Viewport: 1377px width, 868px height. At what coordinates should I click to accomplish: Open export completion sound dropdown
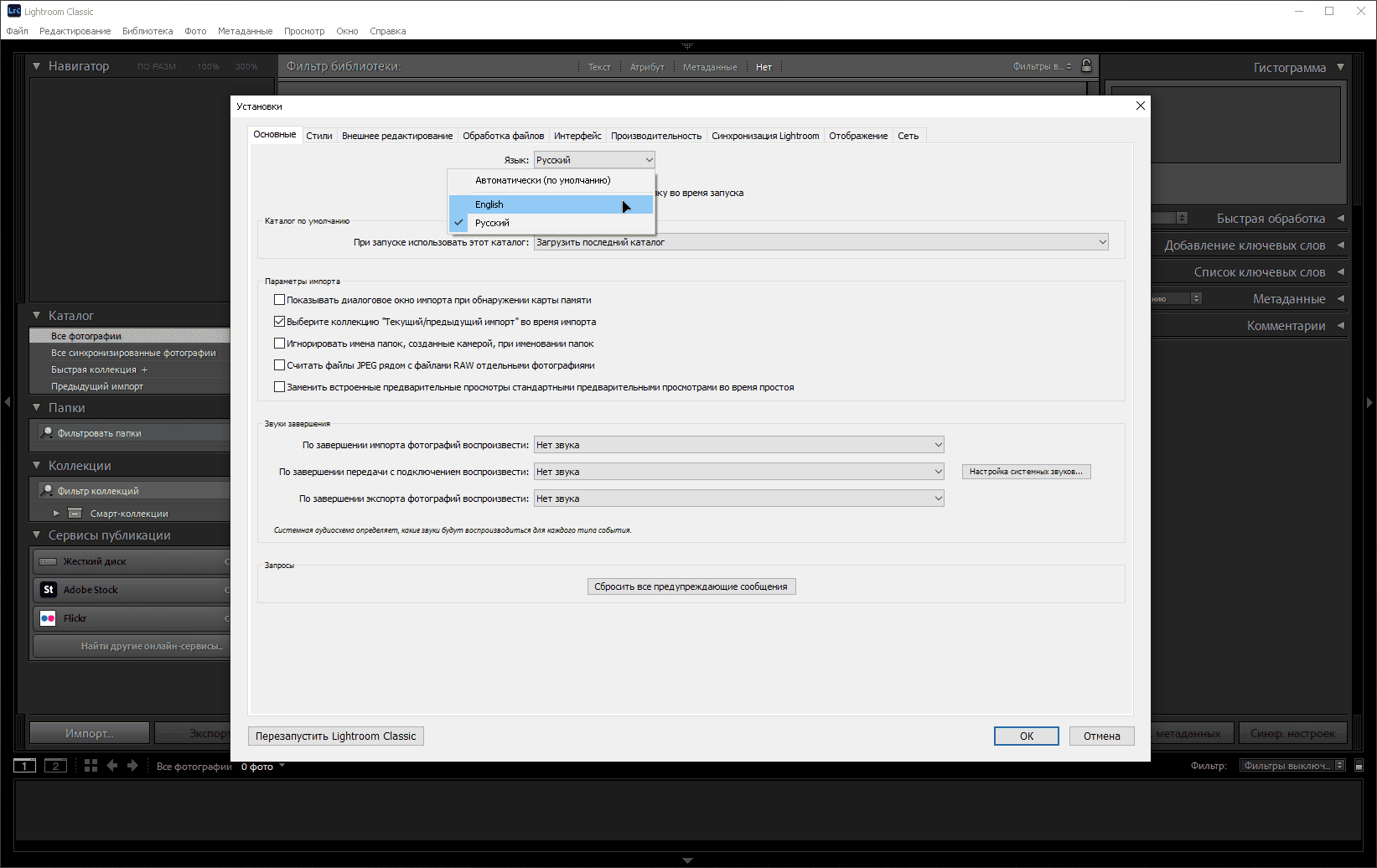739,499
